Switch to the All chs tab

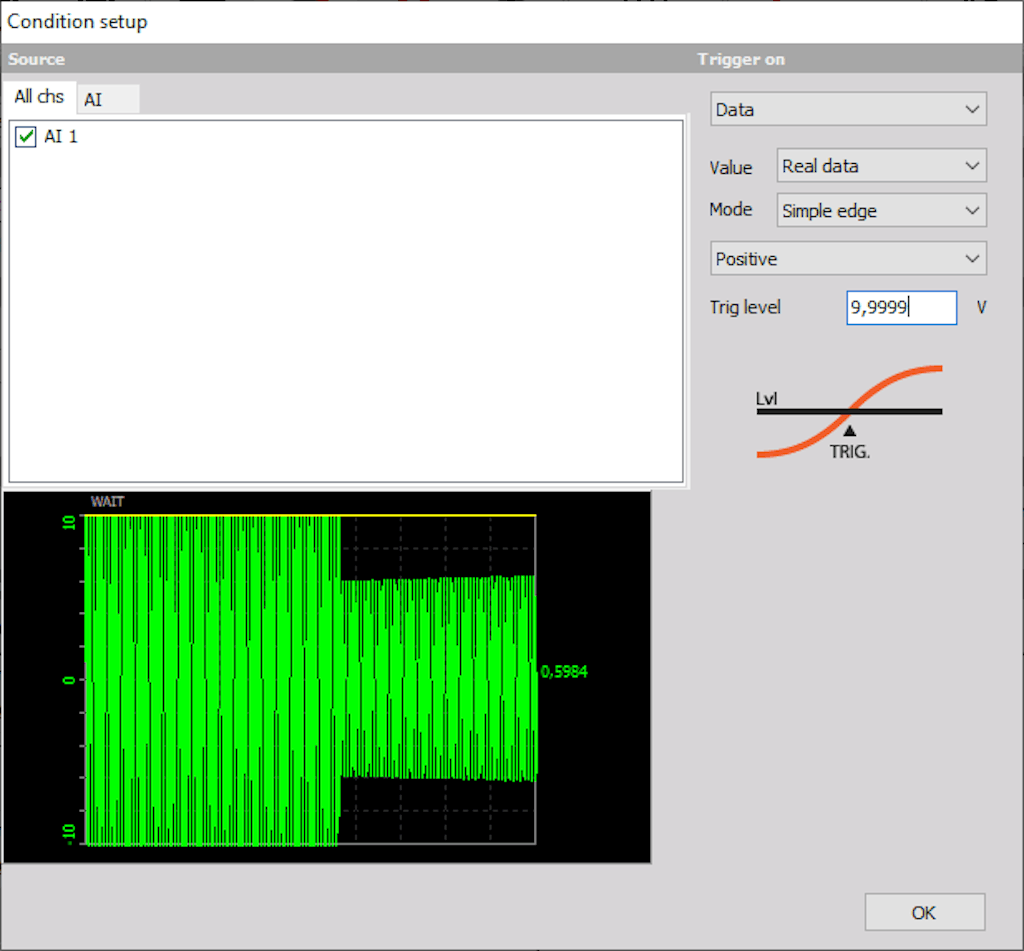[x=39, y=97]
